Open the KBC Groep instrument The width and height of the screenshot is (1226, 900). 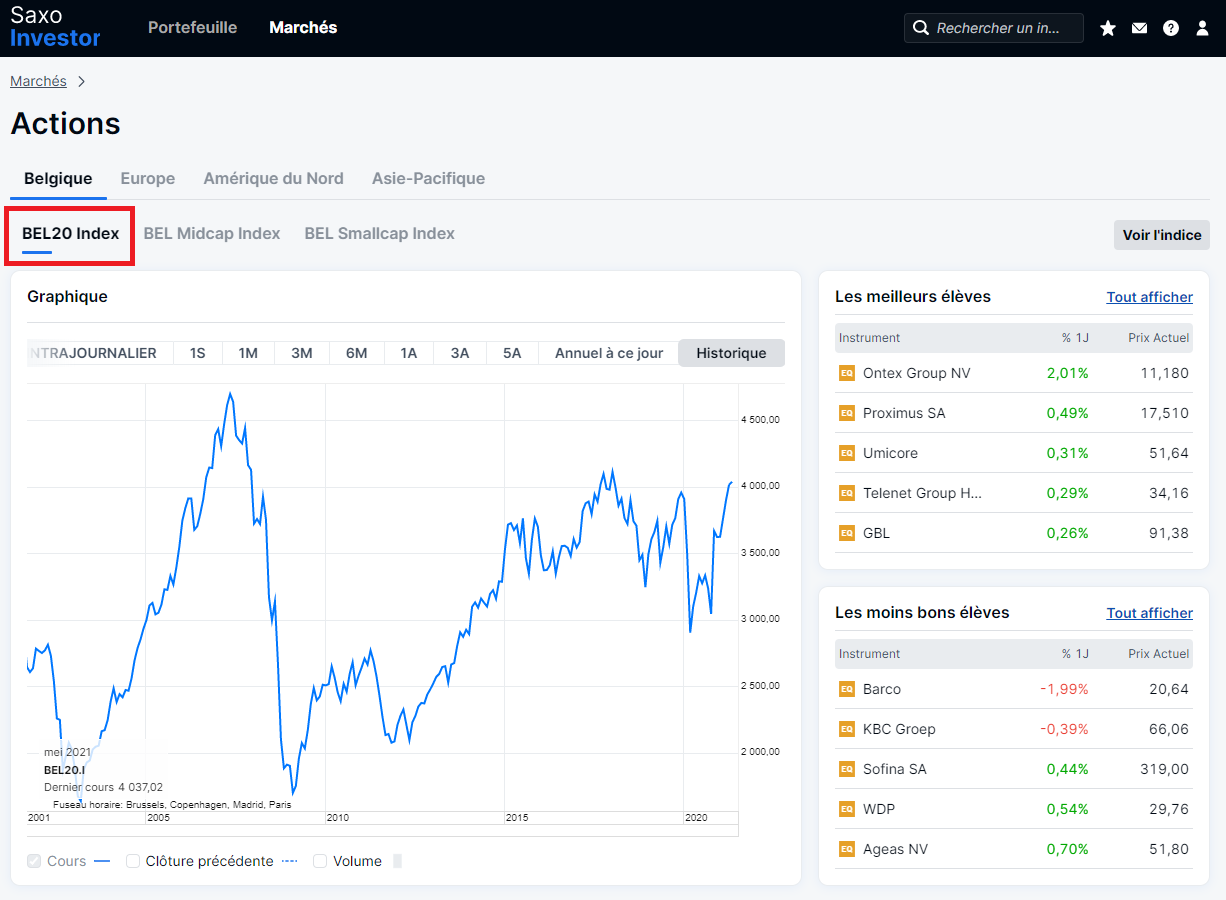899,729
